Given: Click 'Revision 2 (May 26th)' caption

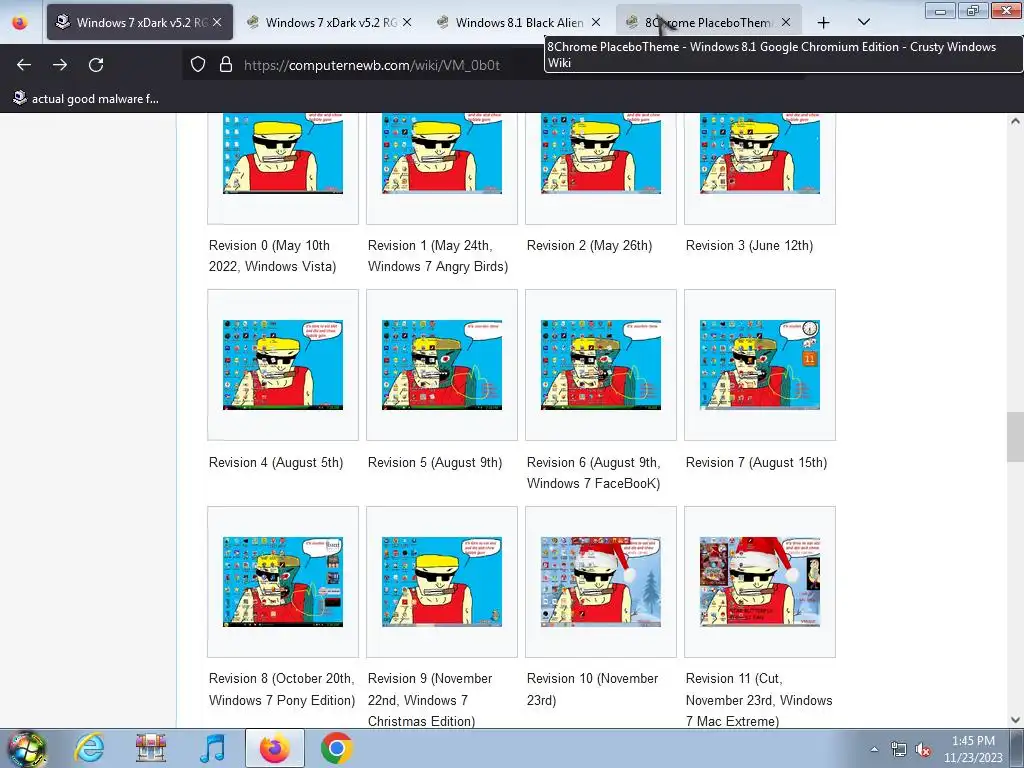Looking at the screenshot, I should [x=589, y=246].
